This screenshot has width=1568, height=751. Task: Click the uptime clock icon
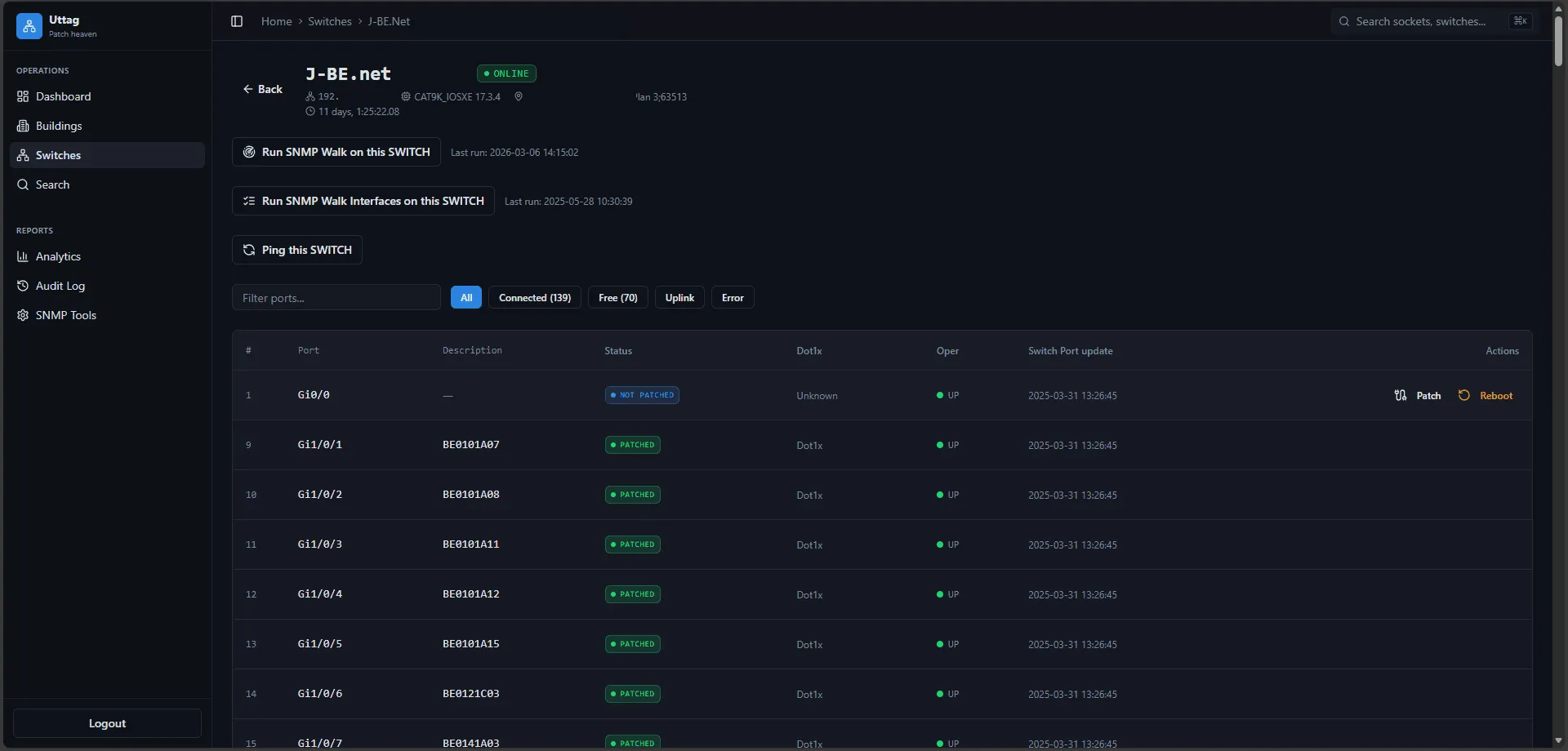(x=310, y=111)
